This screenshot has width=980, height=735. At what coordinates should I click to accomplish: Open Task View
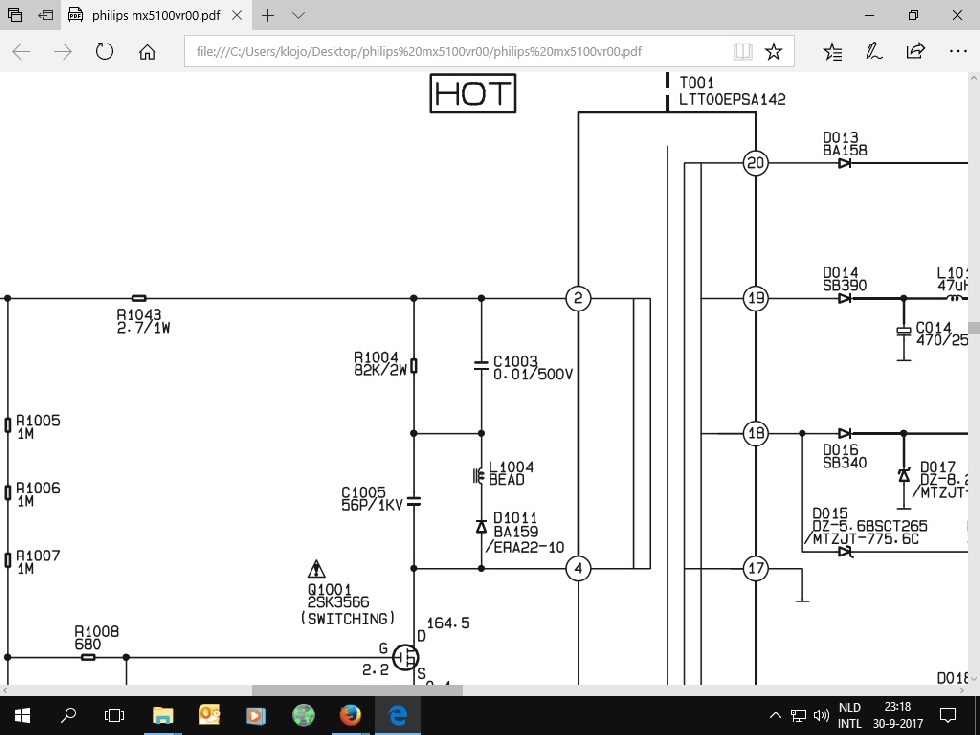pos(114,715)
